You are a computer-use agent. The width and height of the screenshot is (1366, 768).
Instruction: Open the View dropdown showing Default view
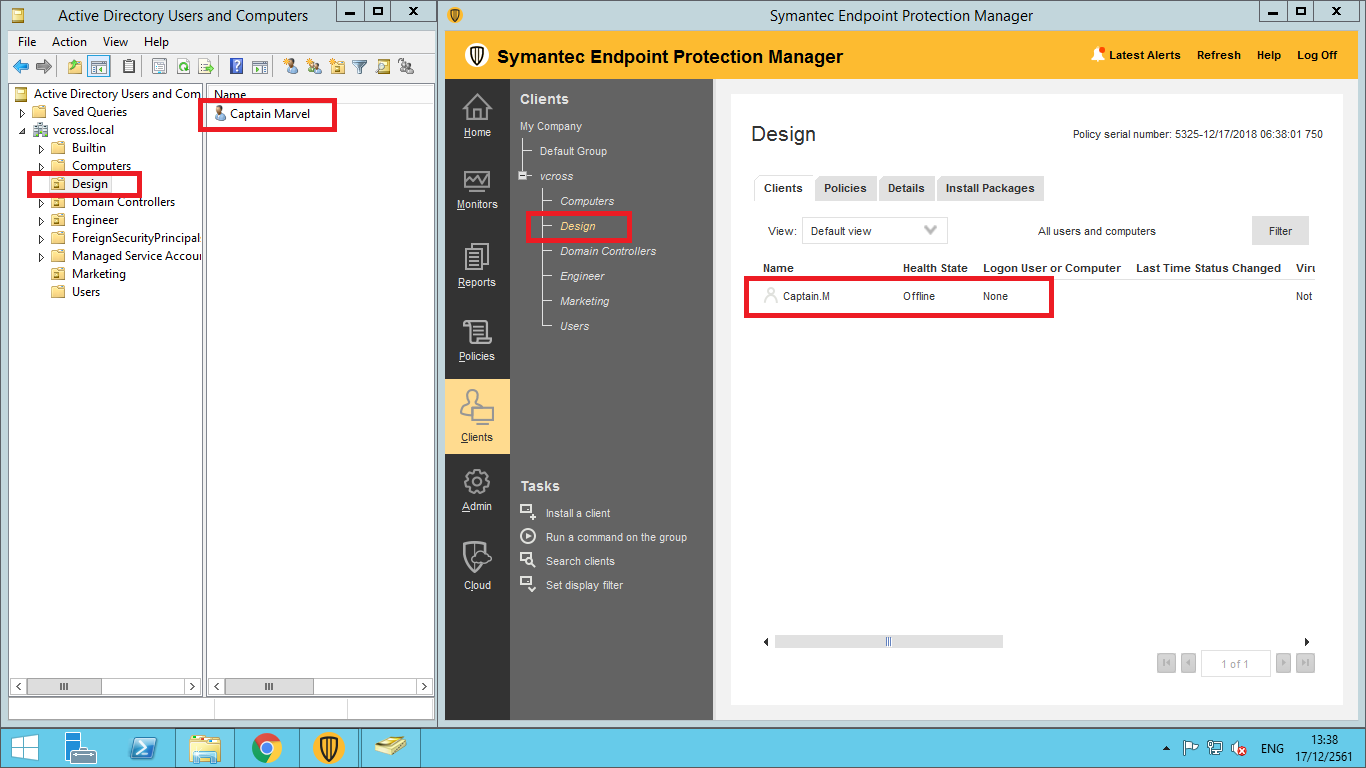click(874, 231)
